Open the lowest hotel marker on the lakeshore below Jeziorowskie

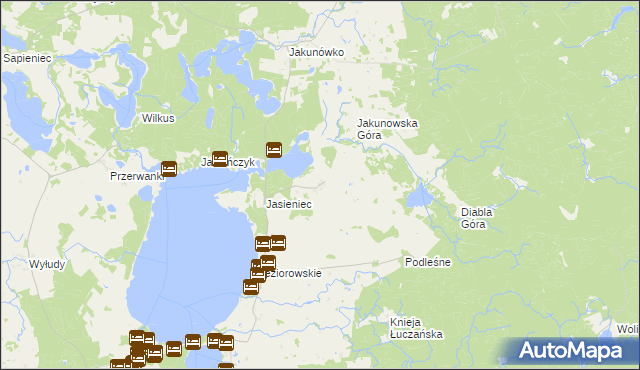(251, 287)
